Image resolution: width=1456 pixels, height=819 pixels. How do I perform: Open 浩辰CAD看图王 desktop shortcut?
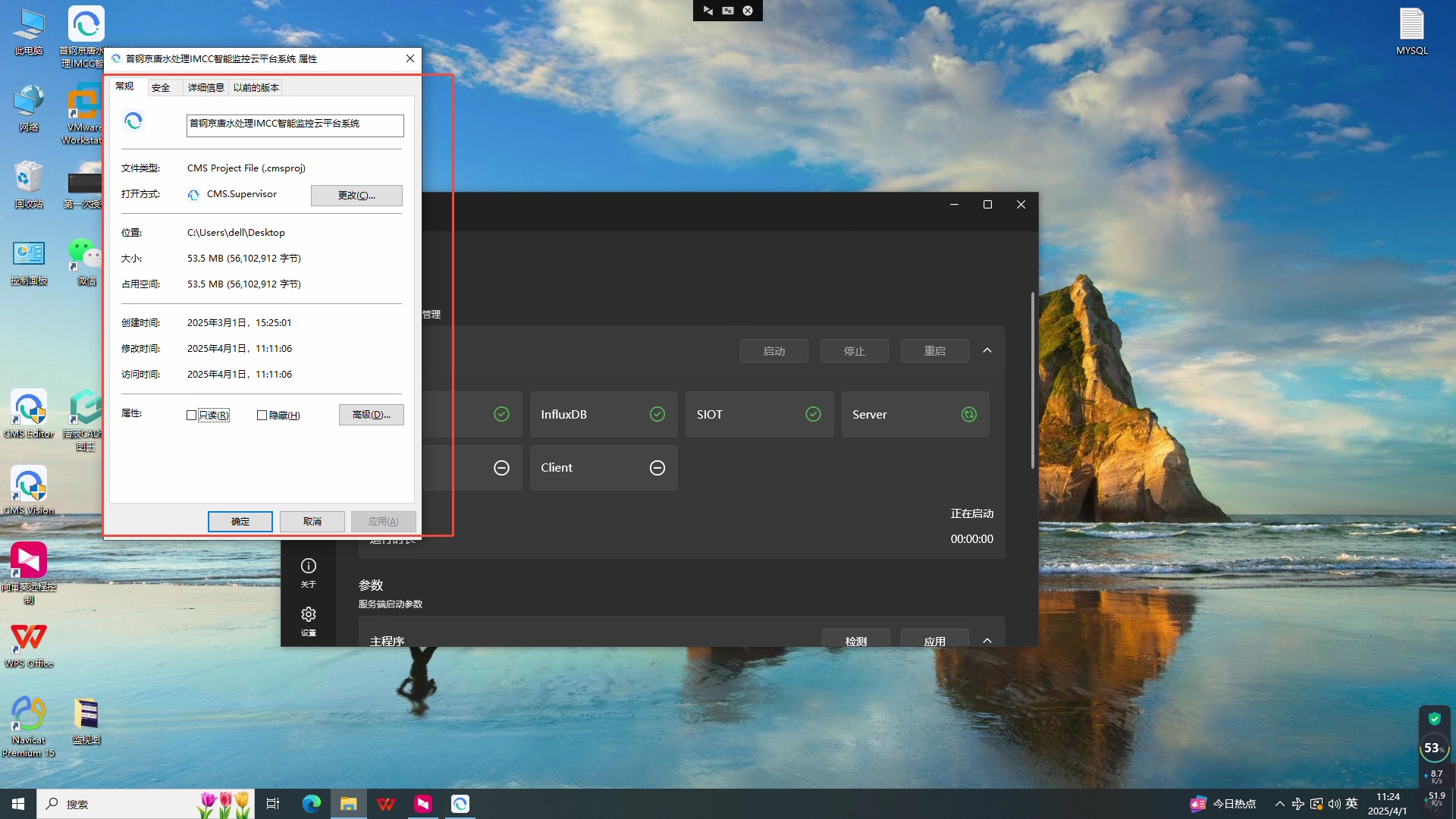pyautogui.click(x=83, y=421)
